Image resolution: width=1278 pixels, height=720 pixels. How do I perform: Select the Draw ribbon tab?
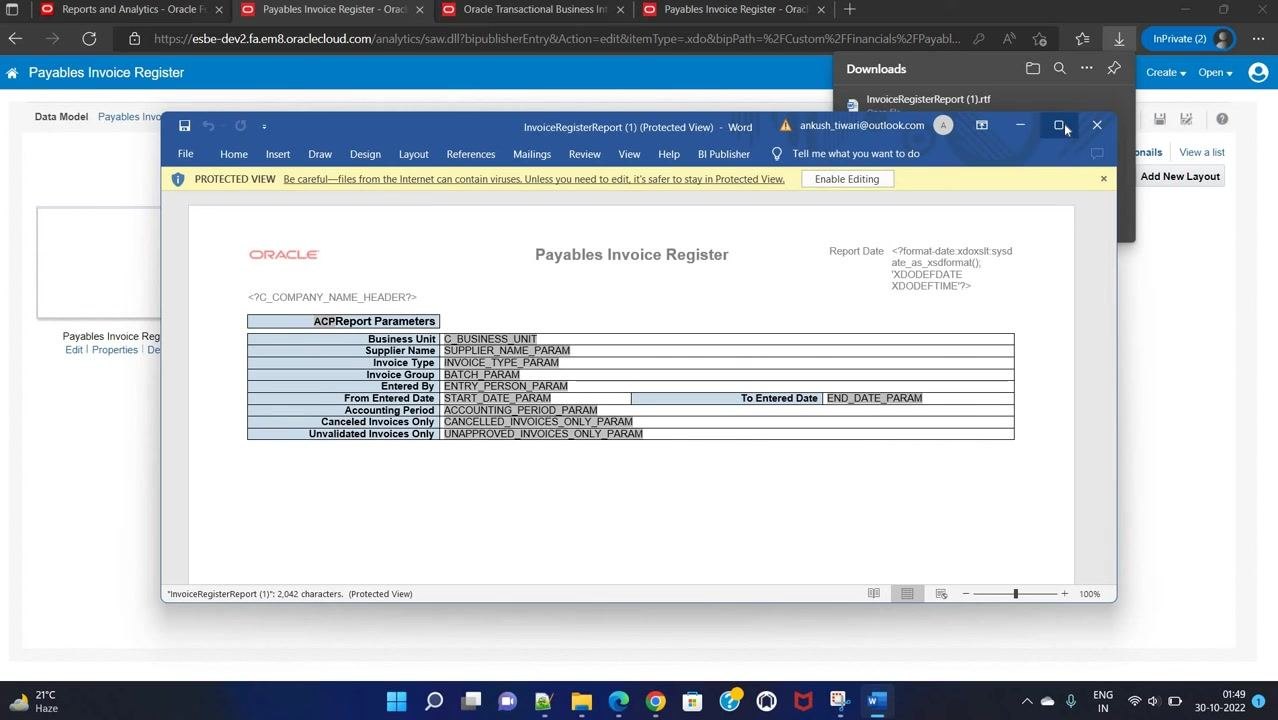(320, 154)
